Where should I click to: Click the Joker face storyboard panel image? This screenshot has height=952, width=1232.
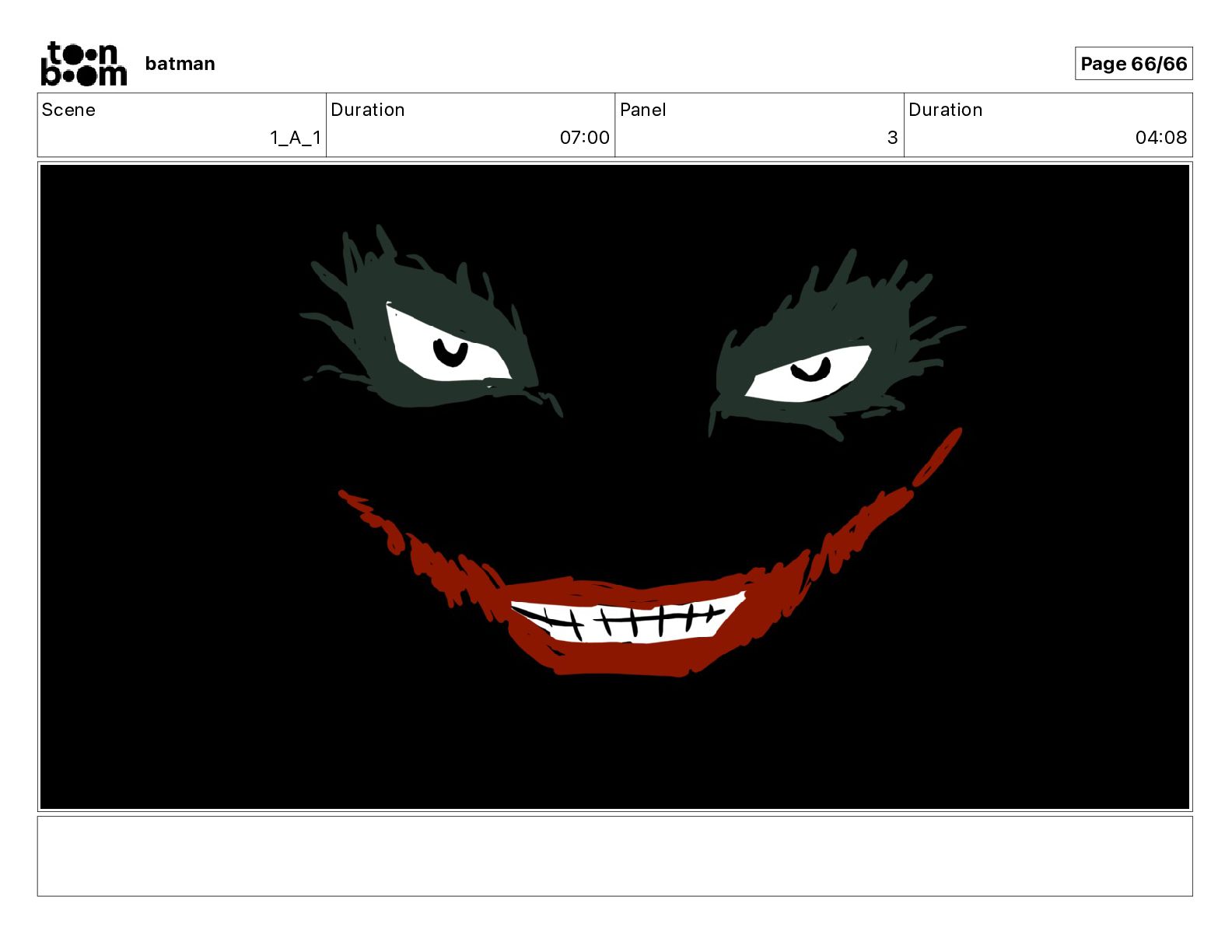pyautogui.click(x=614, y=487)
